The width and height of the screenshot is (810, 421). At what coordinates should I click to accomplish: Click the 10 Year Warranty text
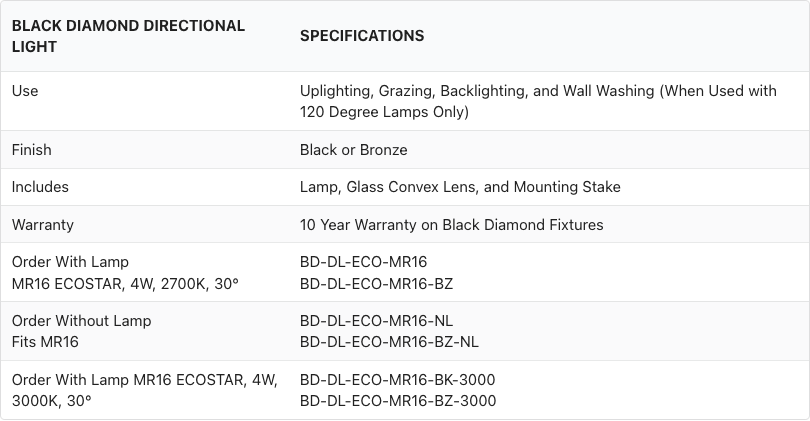click(451, 225)
